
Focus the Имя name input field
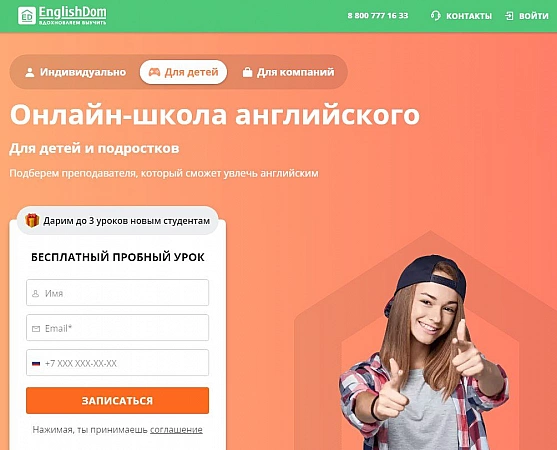tap(118, 292)
